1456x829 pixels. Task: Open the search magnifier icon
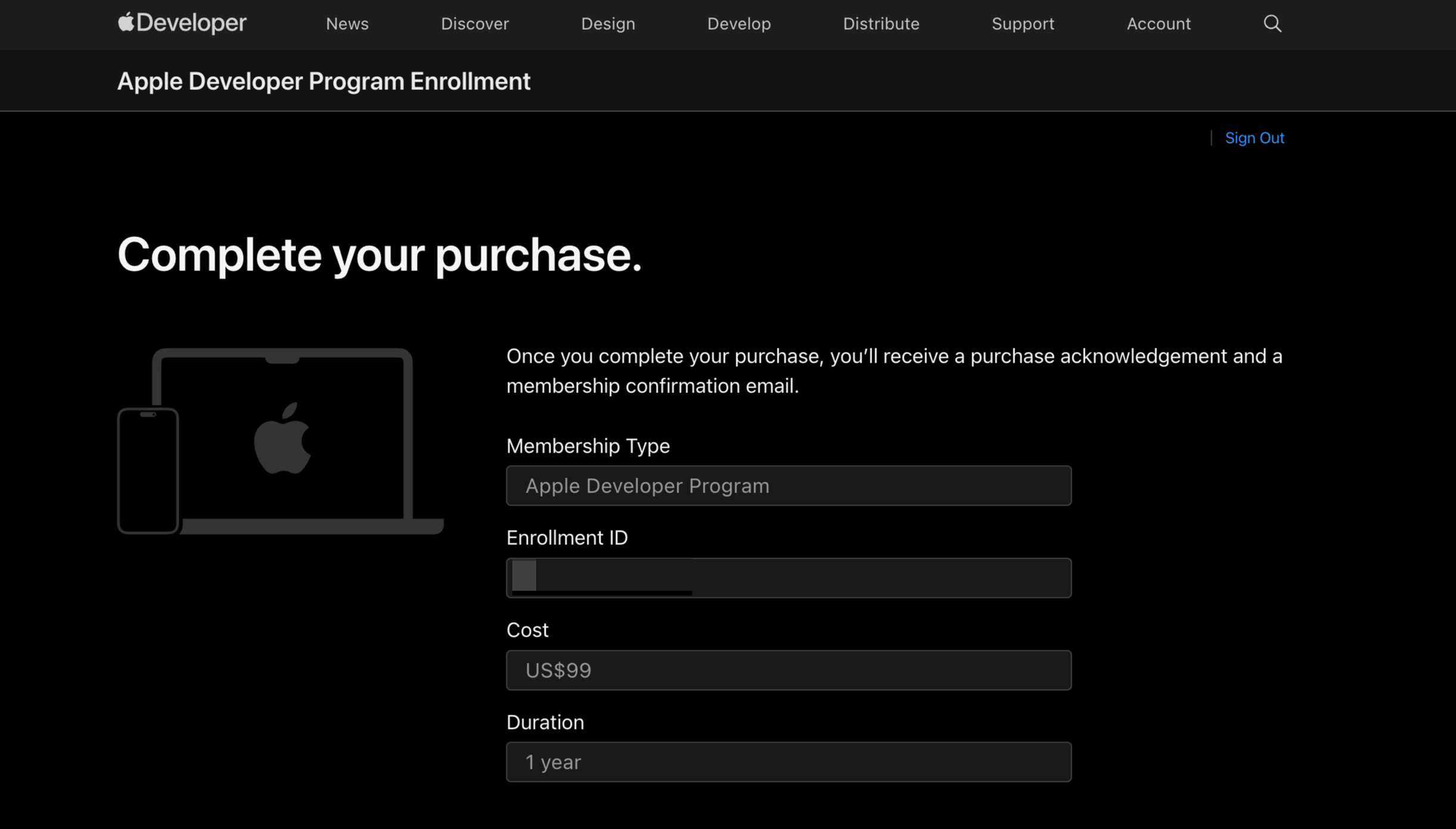(x=1272, y=24)
